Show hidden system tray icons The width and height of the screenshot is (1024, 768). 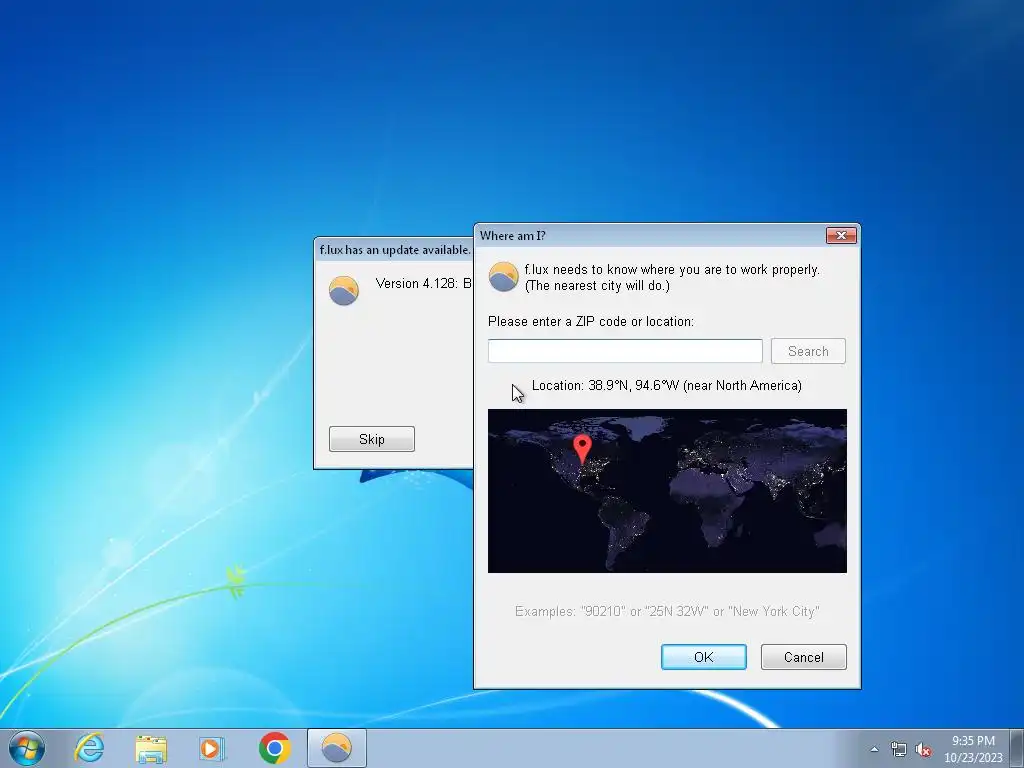[x=874, y=749]
